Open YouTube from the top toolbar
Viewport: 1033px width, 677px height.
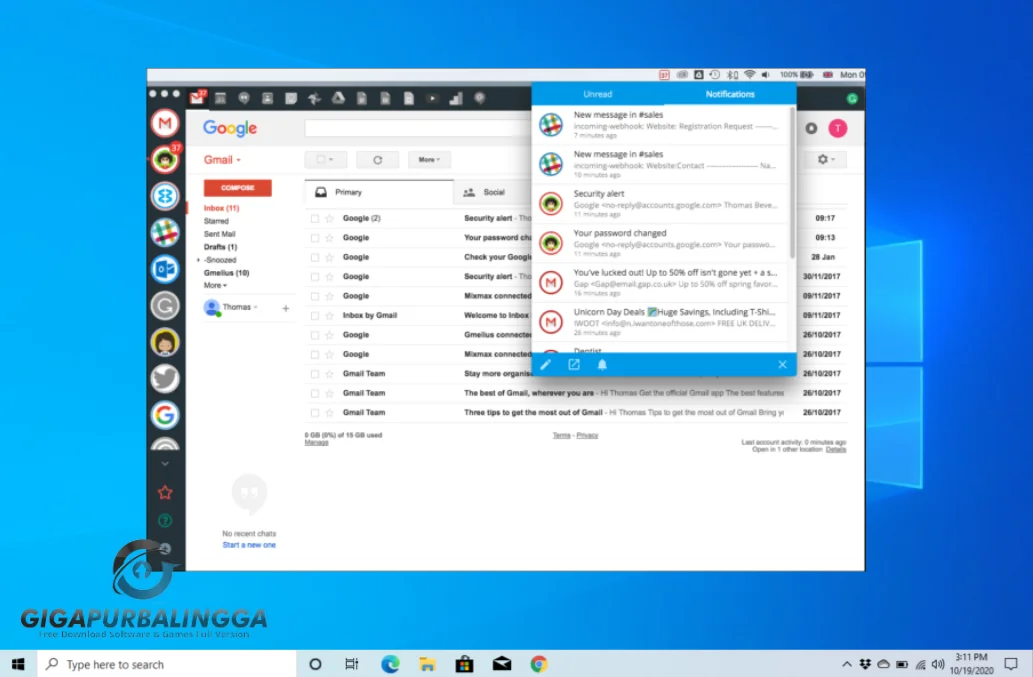pos(432,98)
